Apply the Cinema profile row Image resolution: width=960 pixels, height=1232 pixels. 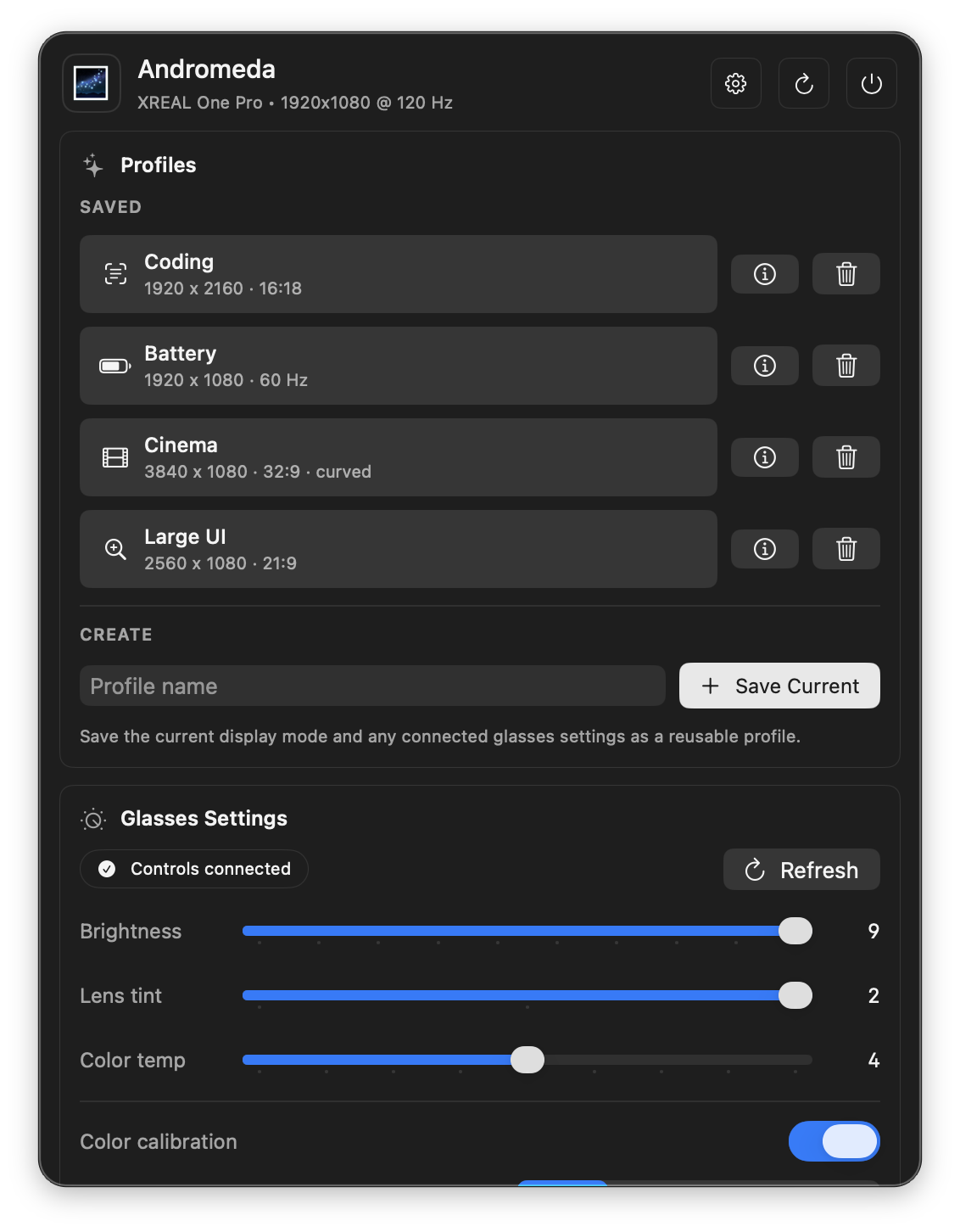pos(398,457)
